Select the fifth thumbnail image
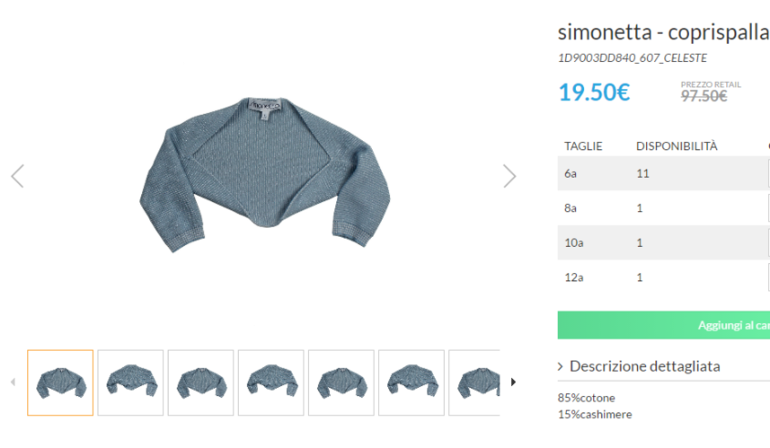The width and height of the screenshot is (770, 448). click(341, 382)
